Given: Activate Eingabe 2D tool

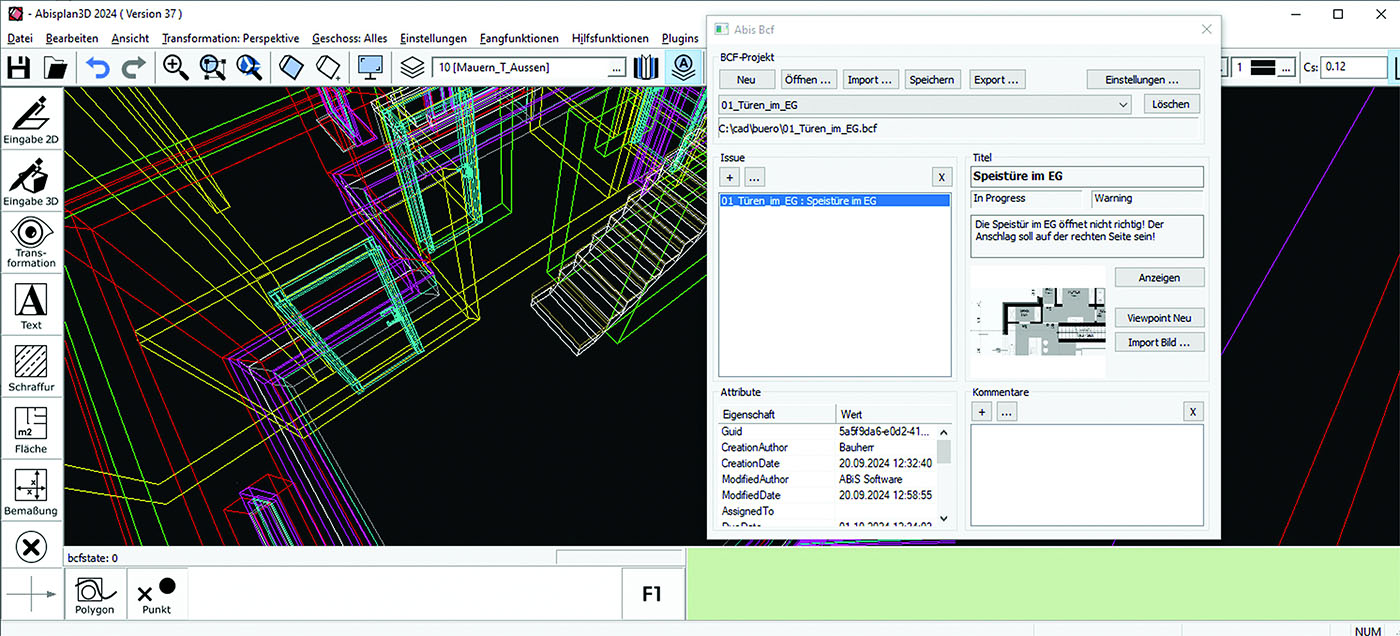Looking at the screenshot, I should [x=31, y=120].
